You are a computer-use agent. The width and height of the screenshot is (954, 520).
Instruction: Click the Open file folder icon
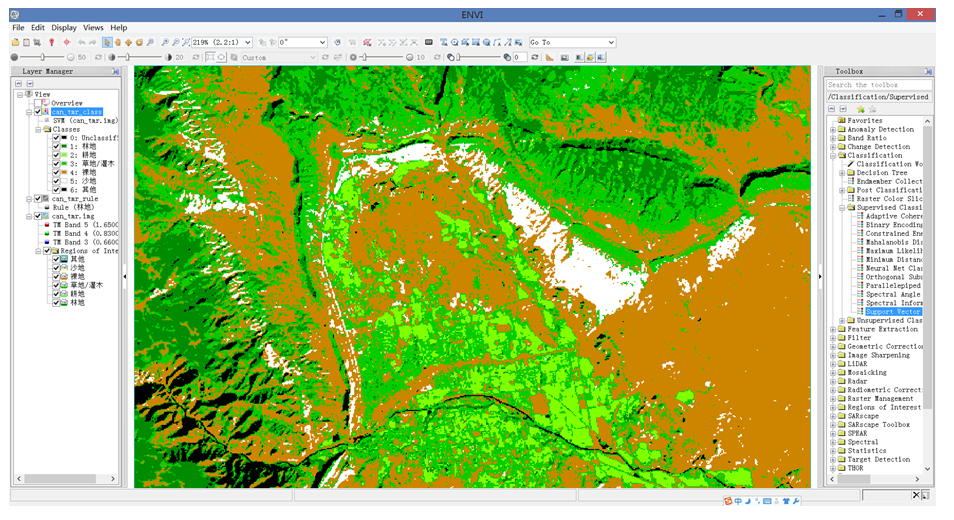click(15, 43)
